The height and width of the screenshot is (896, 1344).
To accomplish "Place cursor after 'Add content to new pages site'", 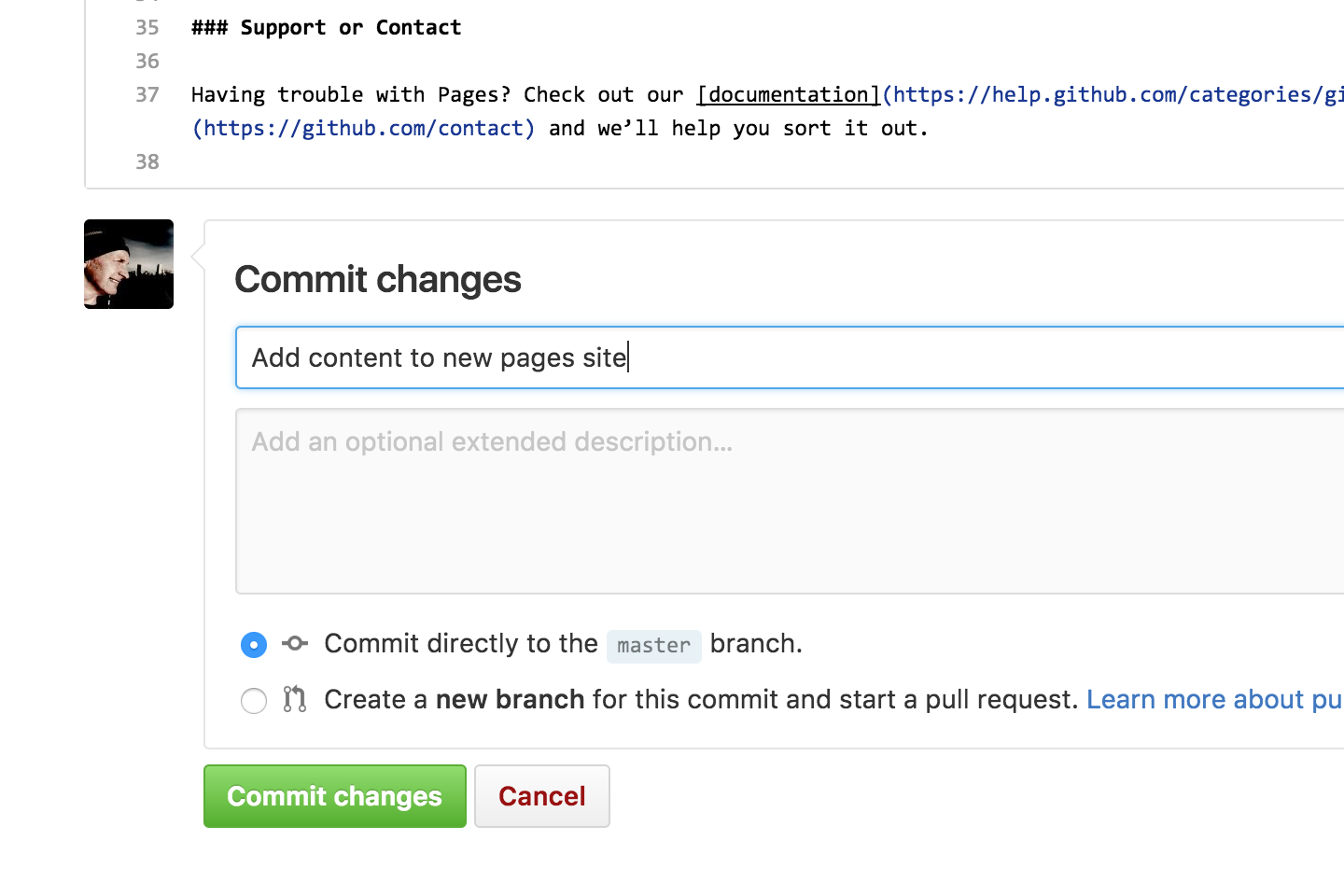I will coord(628,357).
